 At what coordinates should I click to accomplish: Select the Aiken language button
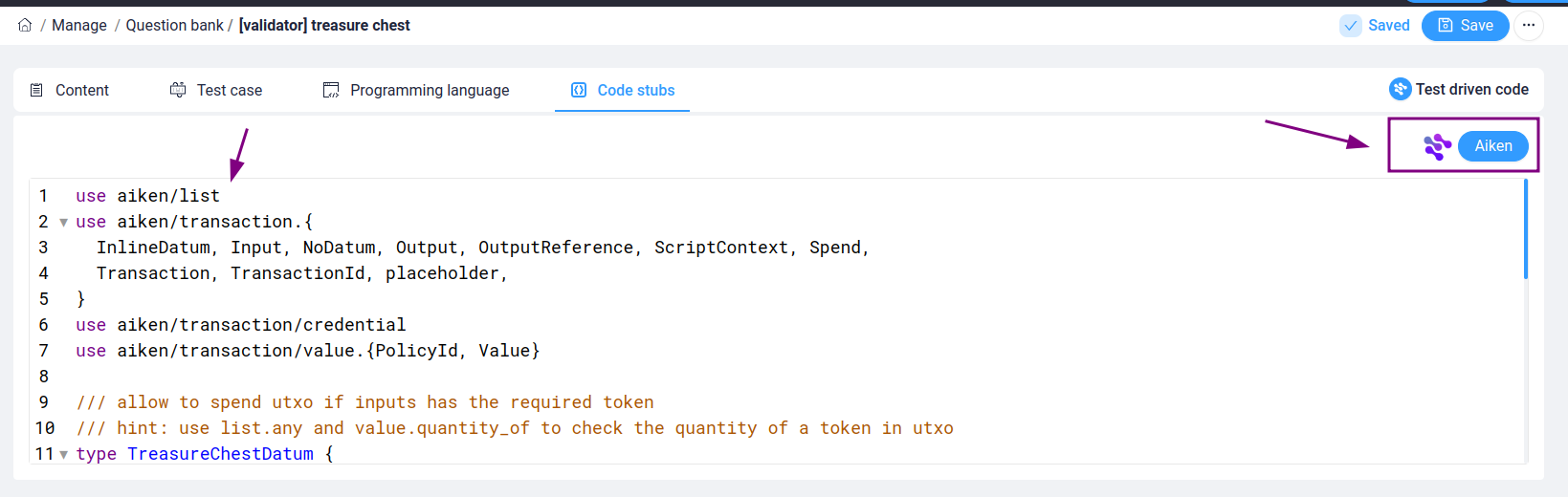(1492, 146)
